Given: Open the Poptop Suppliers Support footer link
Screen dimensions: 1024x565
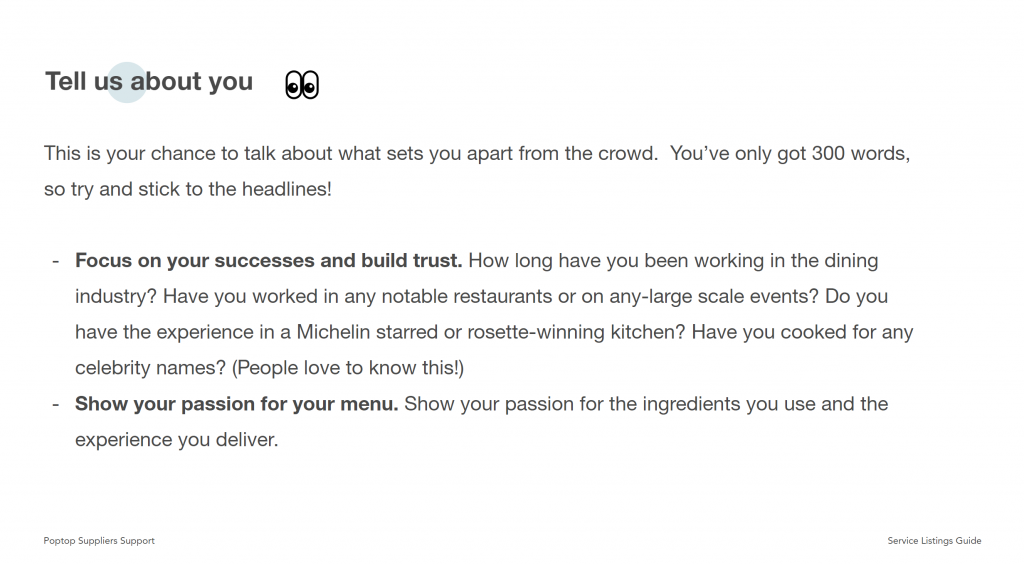Looking at the screenshot, I should (99, 541).
